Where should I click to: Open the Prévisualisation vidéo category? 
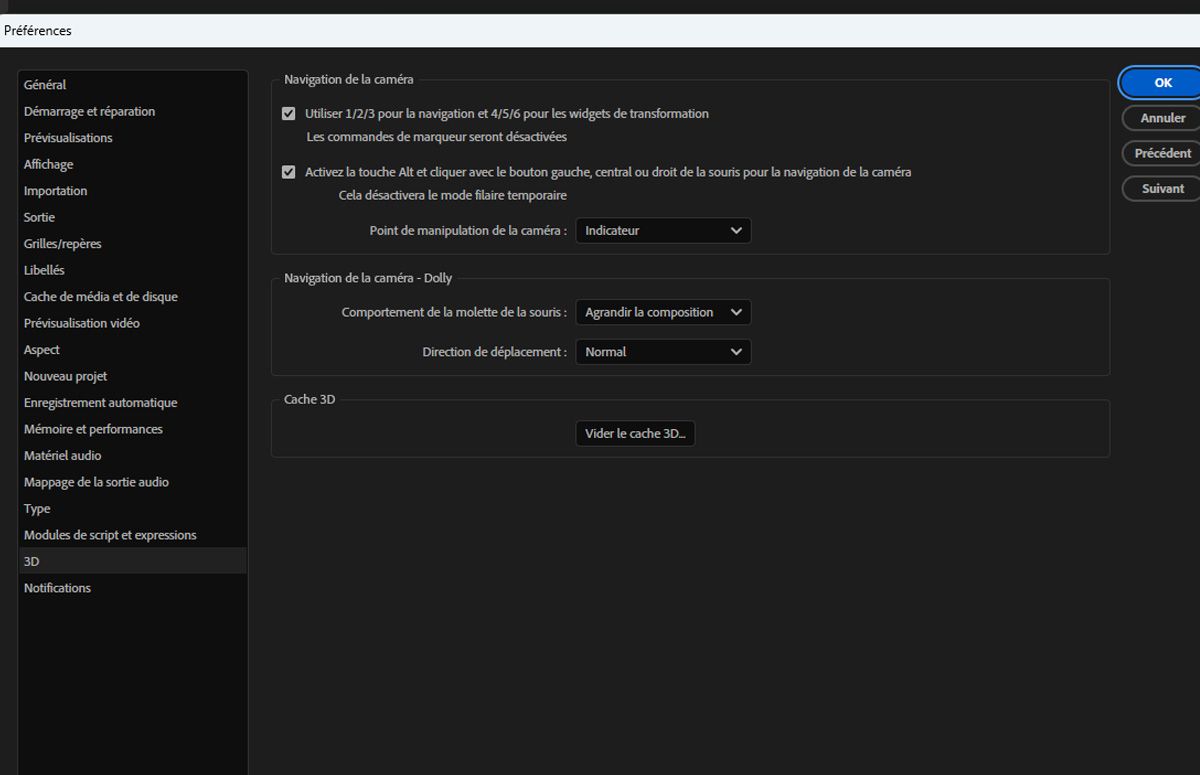tap(133, 324)
